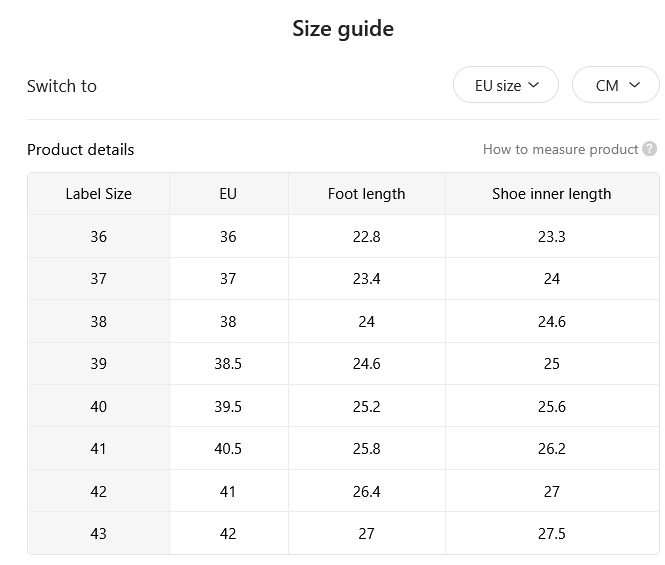Click shoe inner length 27.5 cell
This screenshot has height=565, width=665.
coord(552,533)
